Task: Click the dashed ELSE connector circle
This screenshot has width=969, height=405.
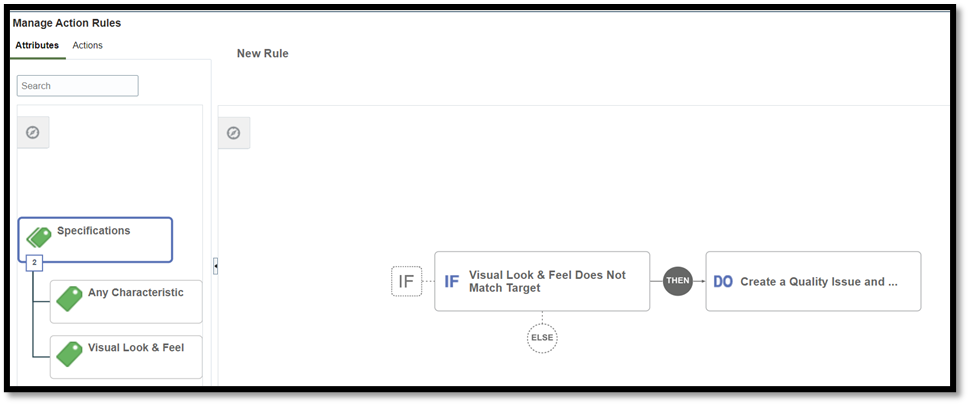Action: tap(542, 338)
